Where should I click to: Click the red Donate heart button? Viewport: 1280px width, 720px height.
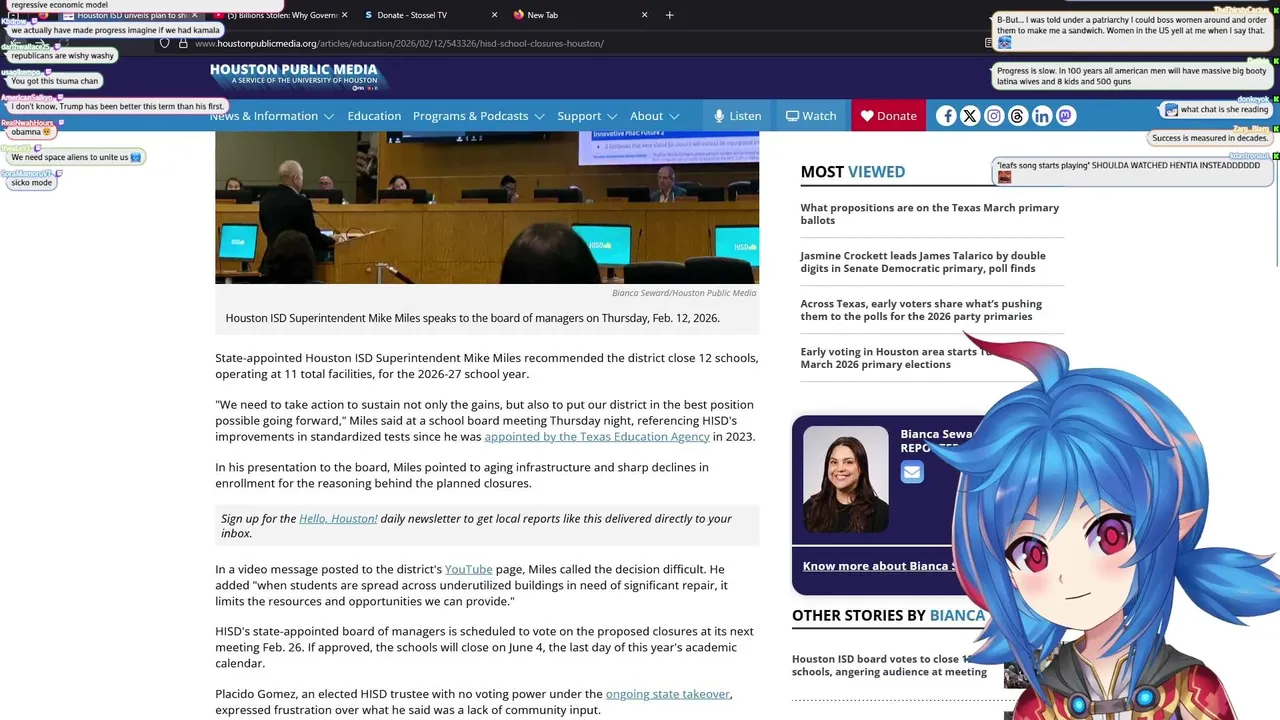click(888, 116)
